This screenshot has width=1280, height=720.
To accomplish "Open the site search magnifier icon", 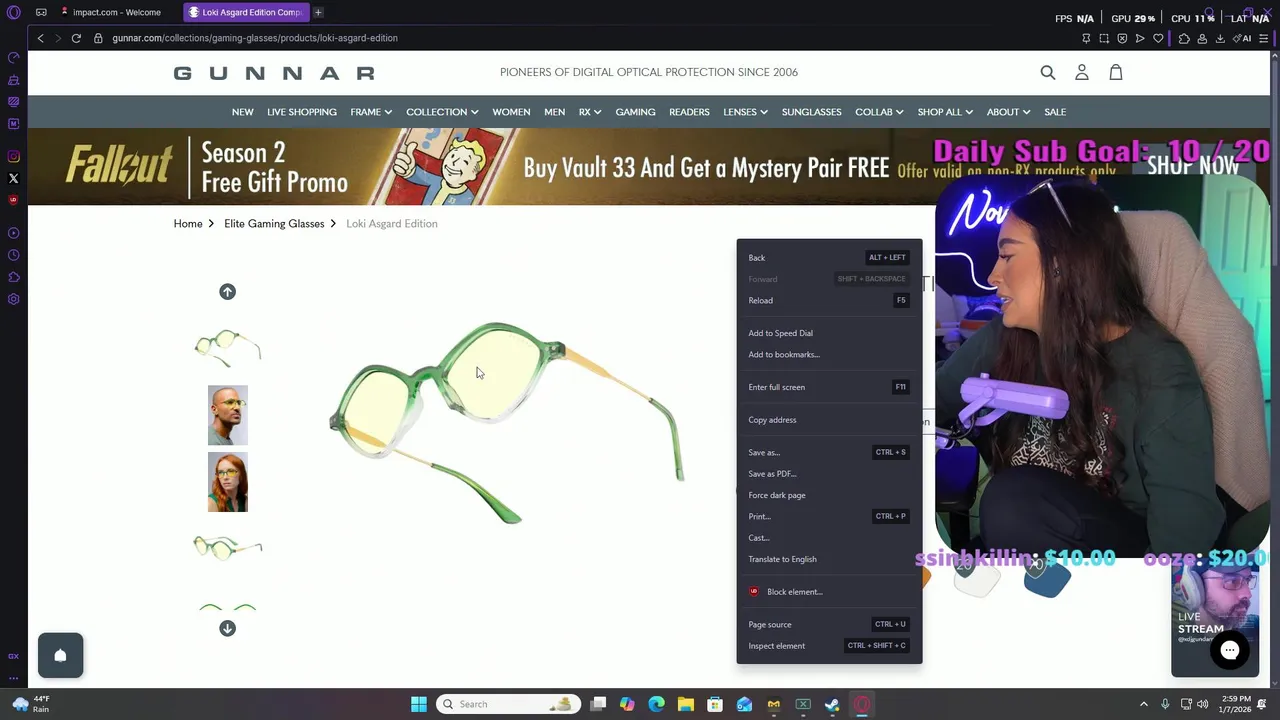I will pyautogui.click(x=1047, y=72).
